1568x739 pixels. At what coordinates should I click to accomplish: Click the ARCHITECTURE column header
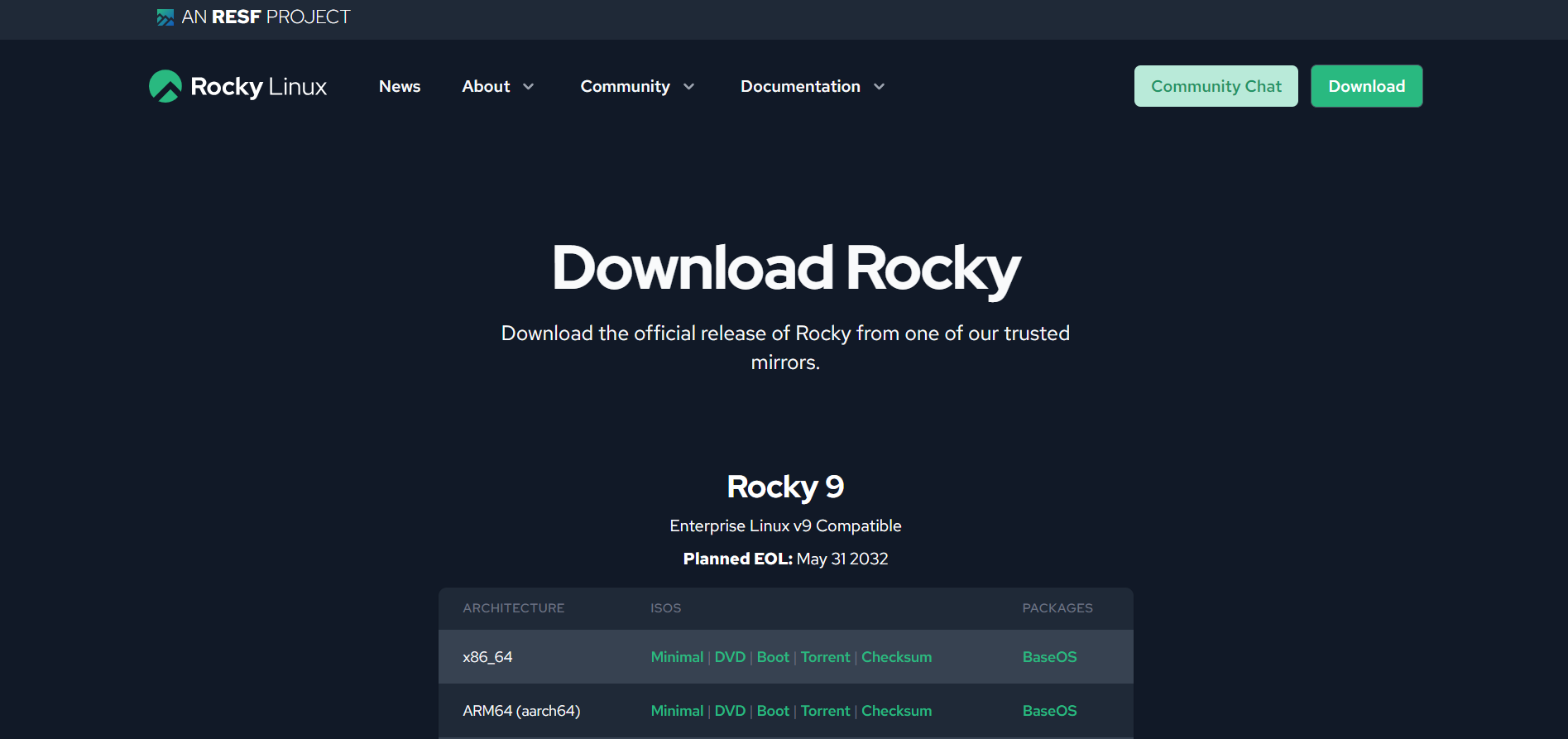click(x=513, y=608)
